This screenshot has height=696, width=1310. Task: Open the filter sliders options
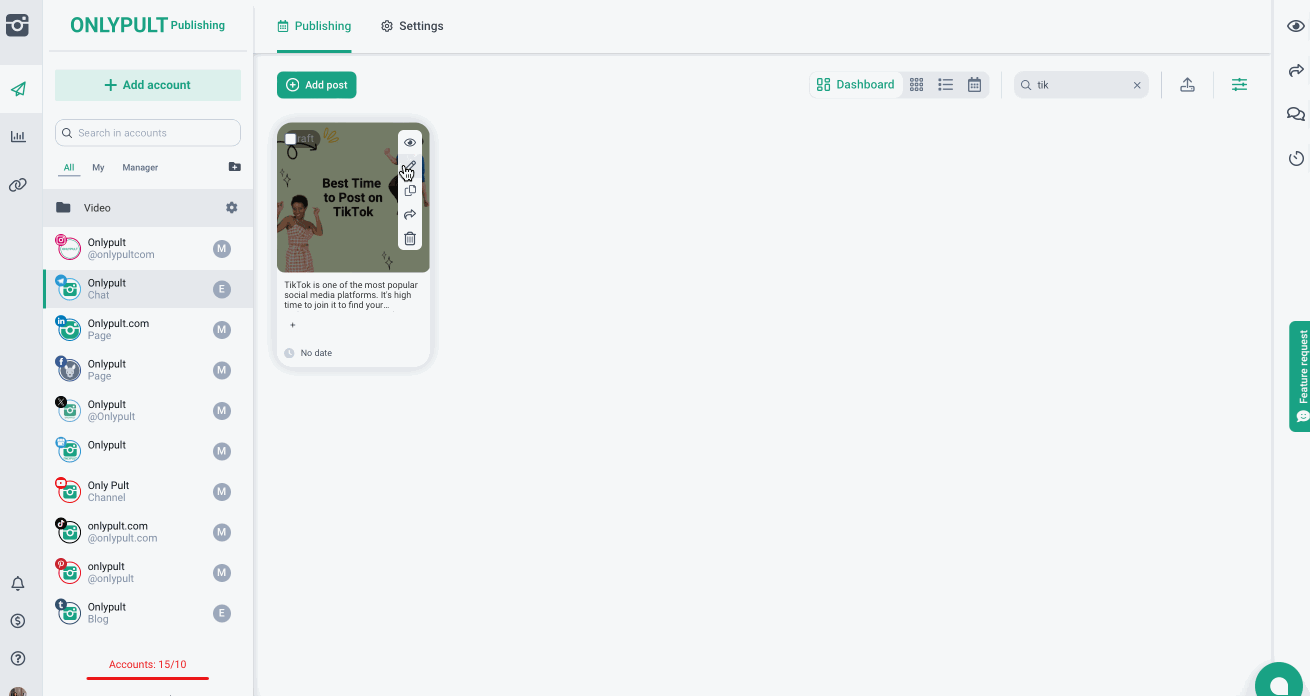pos(1239,85)
